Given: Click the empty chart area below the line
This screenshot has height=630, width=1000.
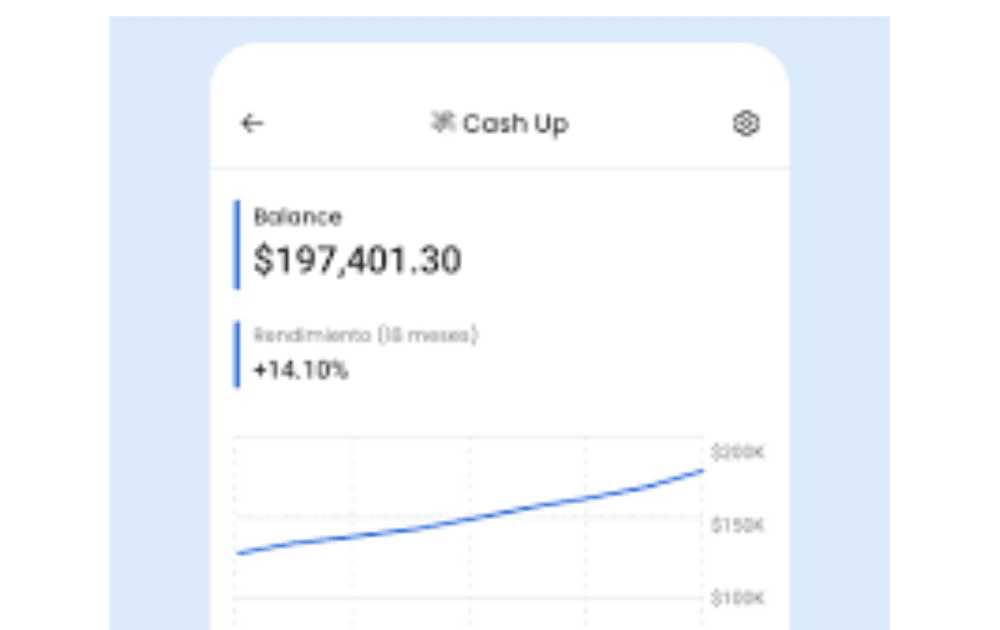Looking at the screenshot, I should pos(530,570).
